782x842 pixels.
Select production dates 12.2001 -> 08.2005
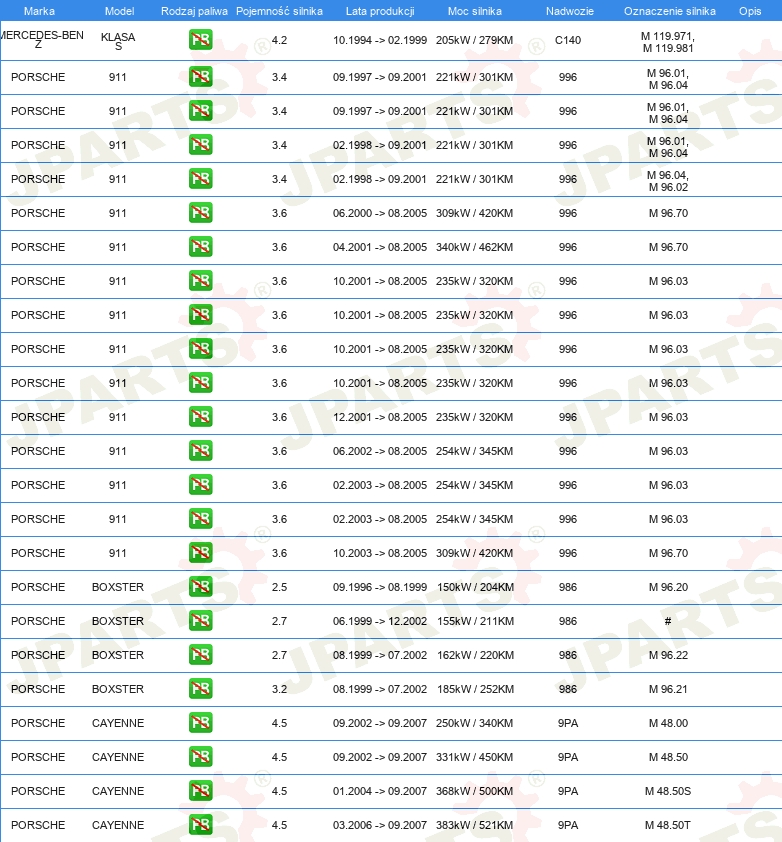[380, 417]
